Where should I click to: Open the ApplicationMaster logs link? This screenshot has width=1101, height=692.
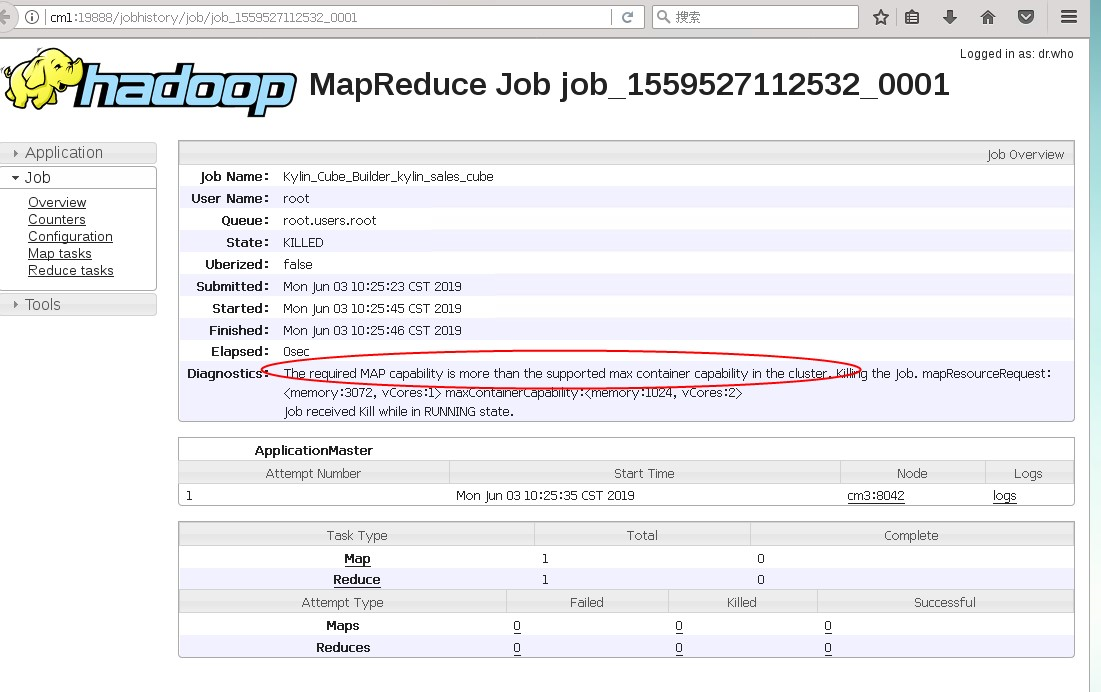1005,495
